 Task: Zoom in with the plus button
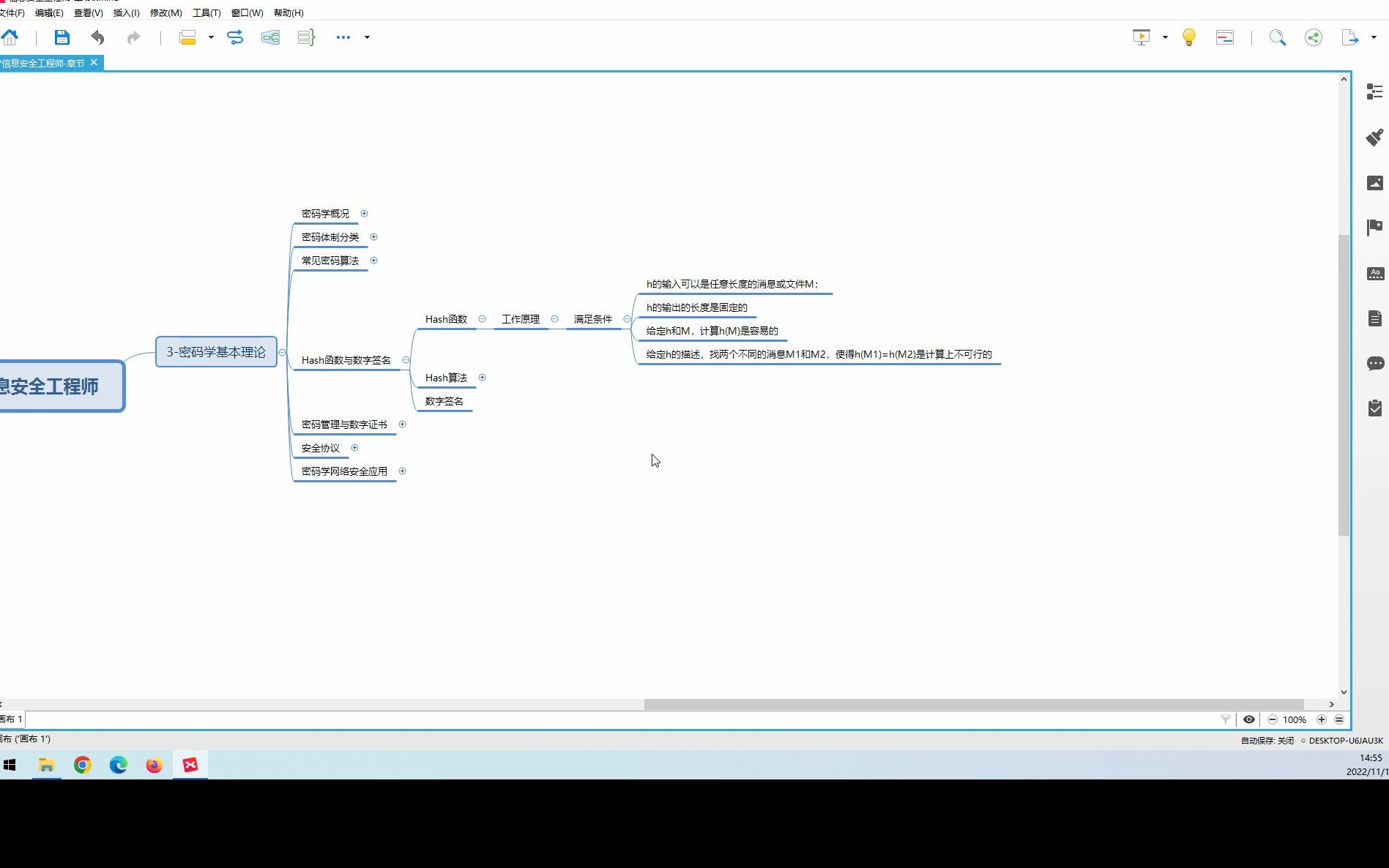coord(1322,719)
